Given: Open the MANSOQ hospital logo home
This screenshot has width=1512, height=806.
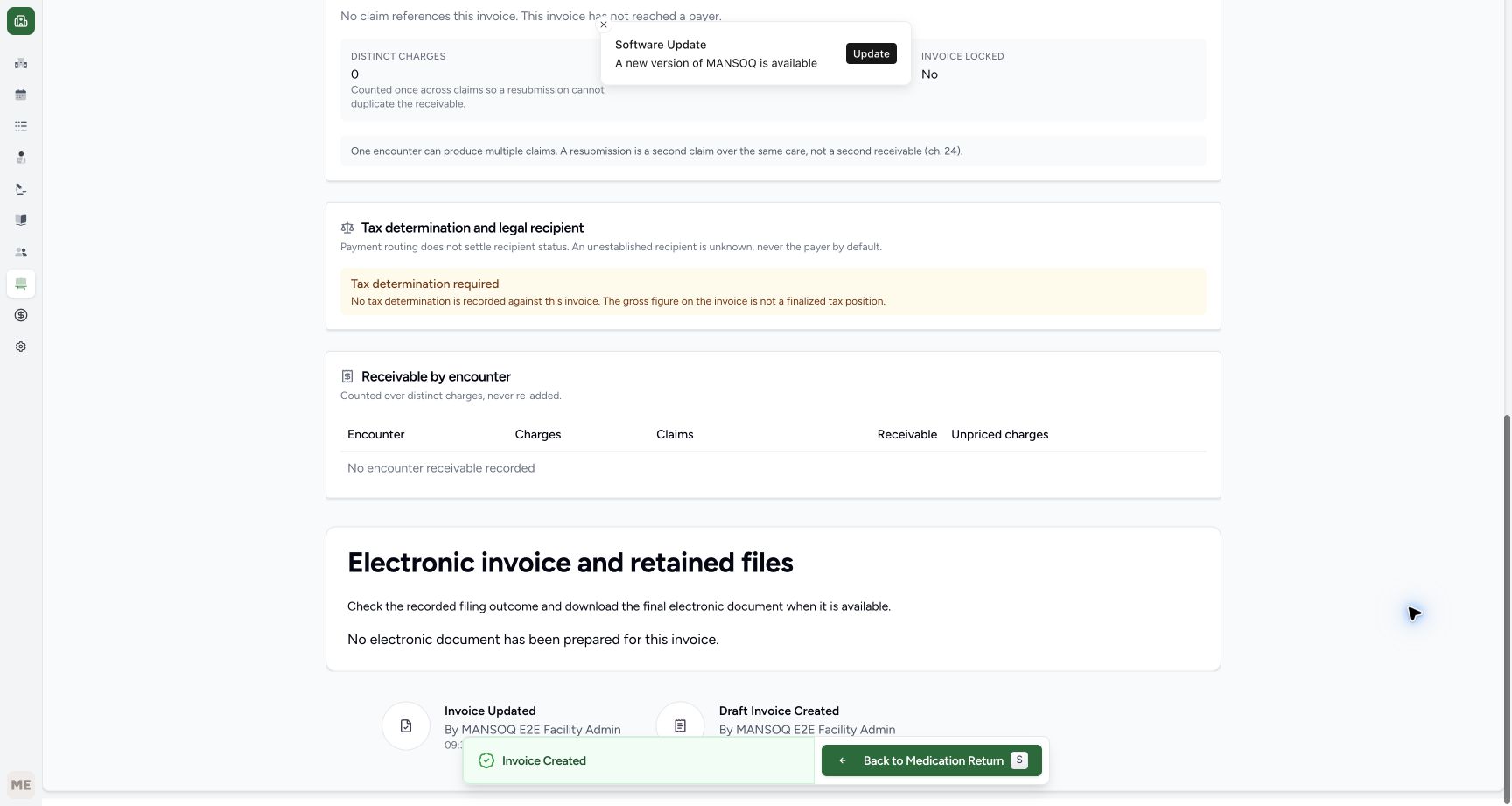Looking at the screenshot, I should tap(21, 21).
